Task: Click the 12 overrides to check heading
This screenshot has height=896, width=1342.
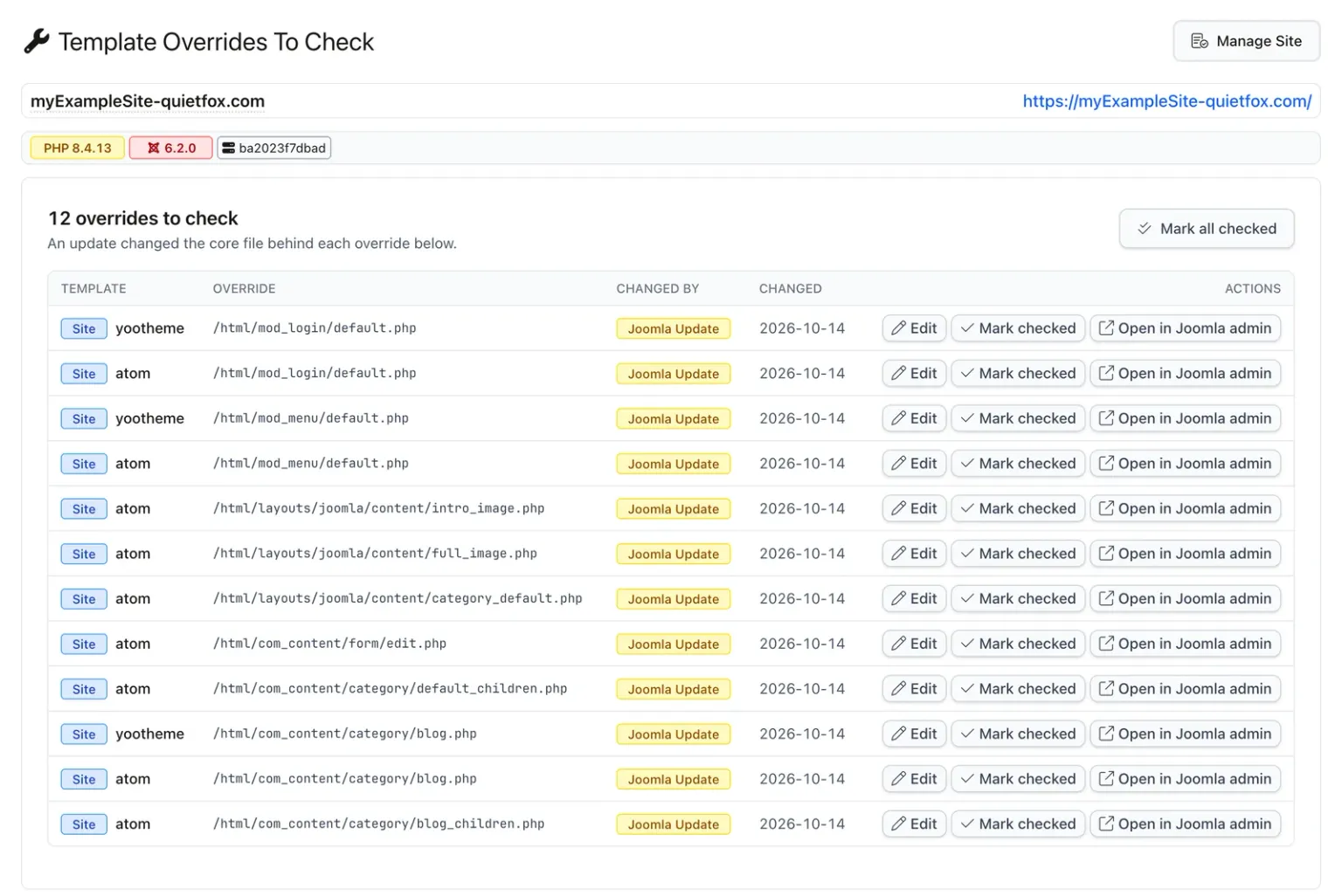Action: (143, 218)
